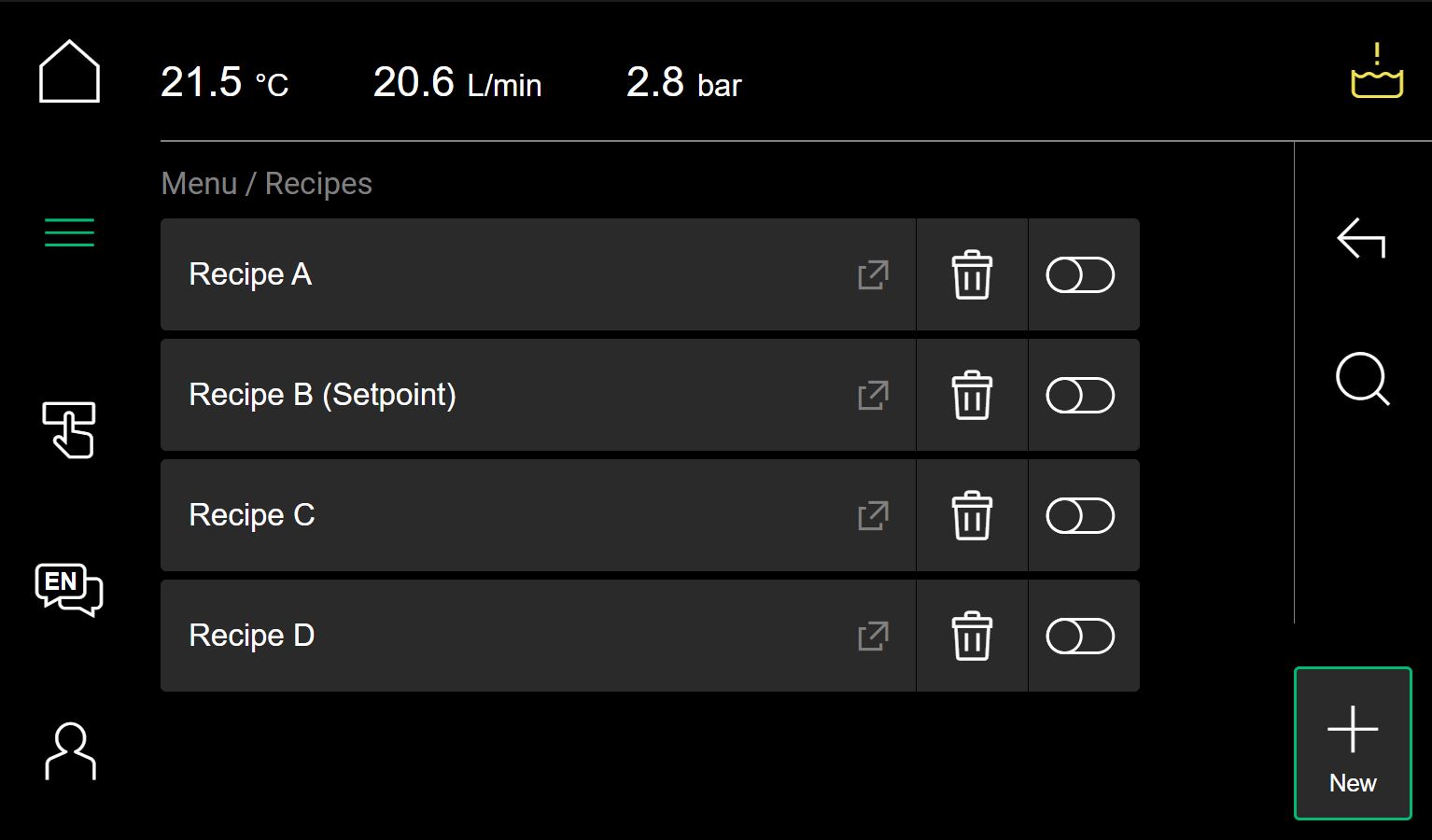Go to the Home screen icon
Viewport: 1432px width, 840px height.
point(69,71)
